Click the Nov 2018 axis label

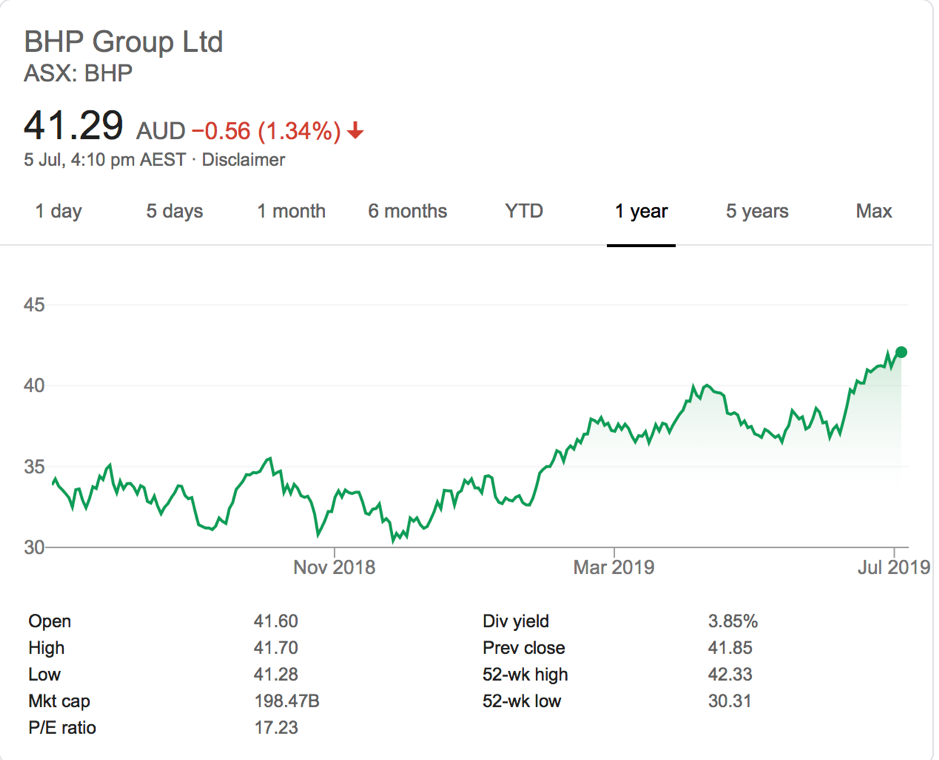tap(334, 567)
